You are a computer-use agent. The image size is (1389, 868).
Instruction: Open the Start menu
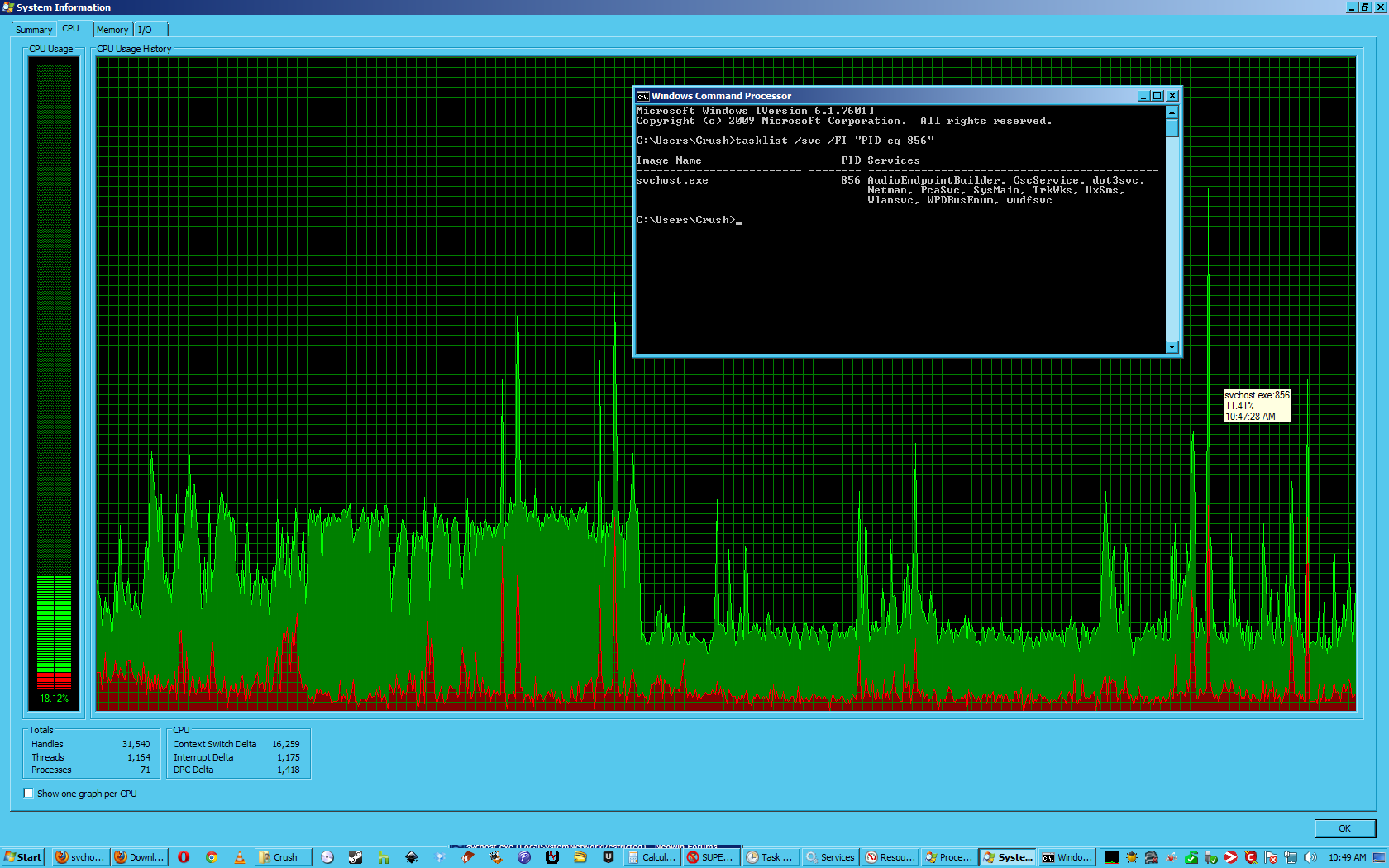click(x=22, y=857)
